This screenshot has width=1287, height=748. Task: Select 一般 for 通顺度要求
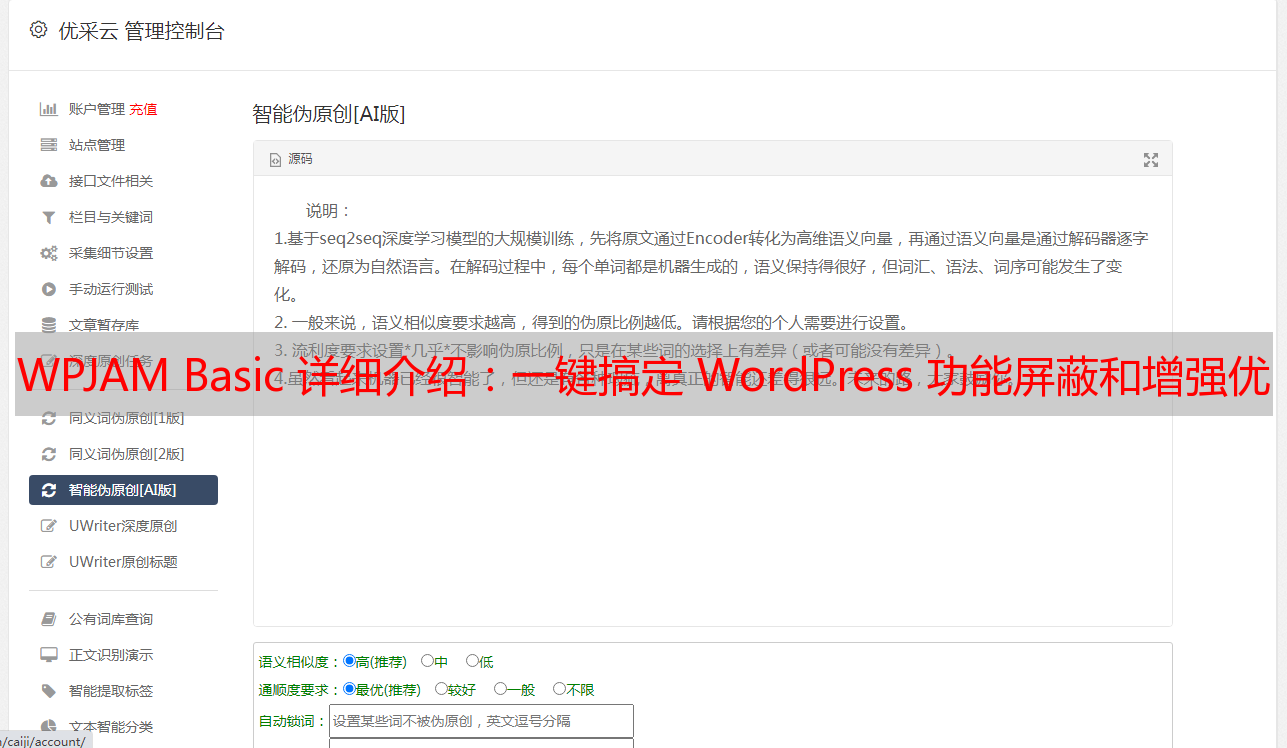(500, 689)
